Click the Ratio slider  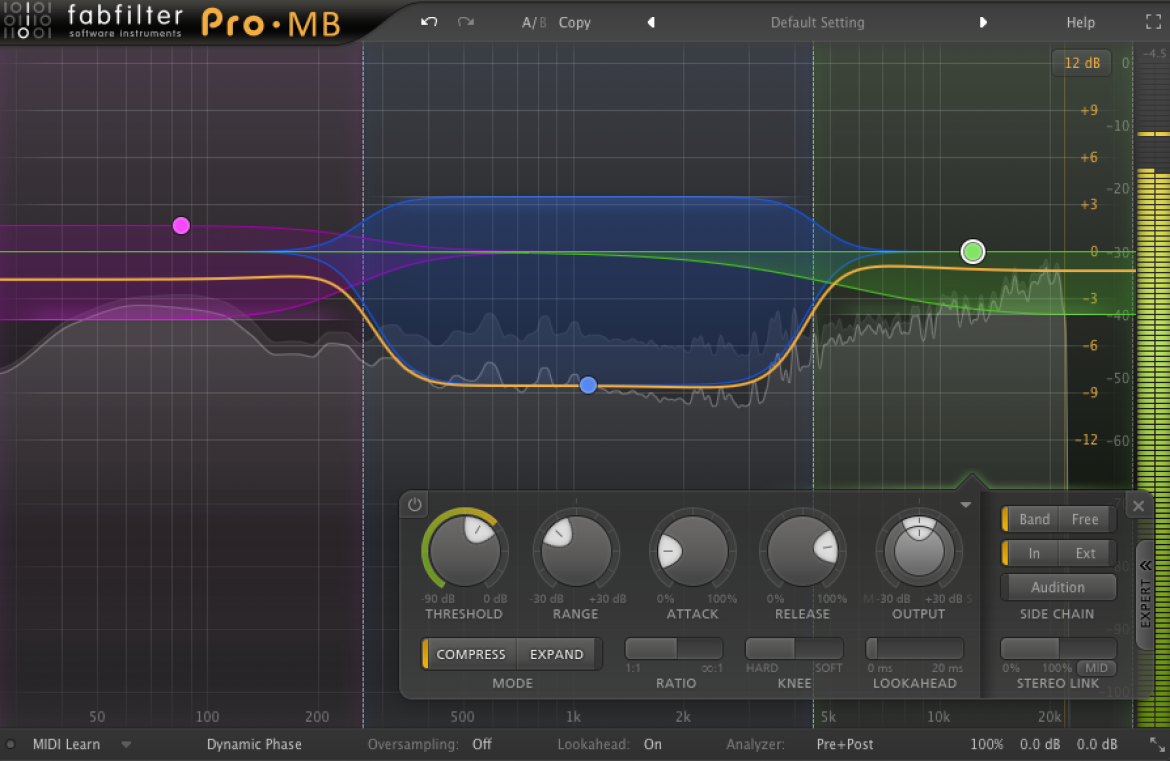(x=675, y=648)
